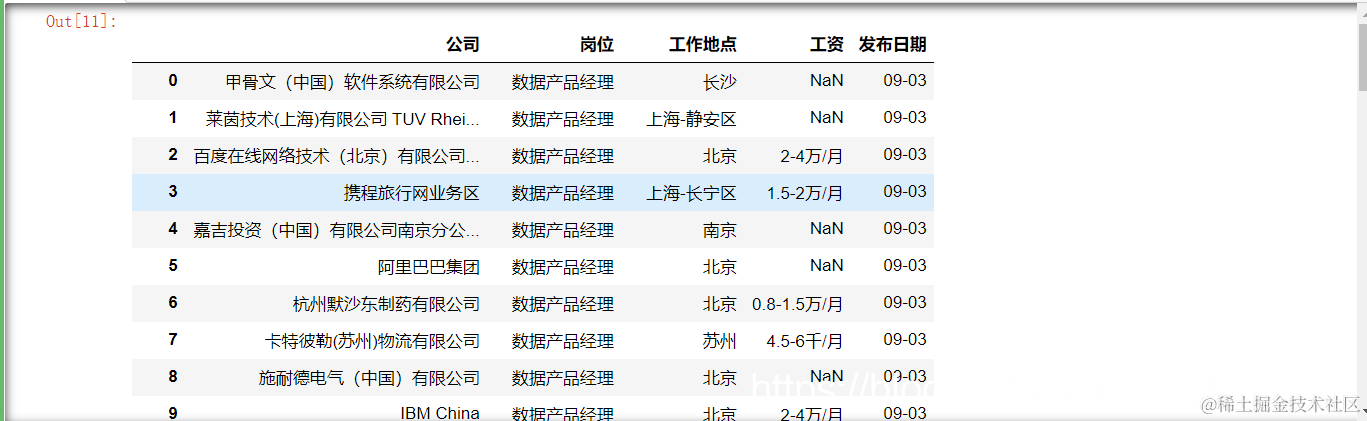Click the 09-03 date in row 0
The height and width of the screenshot is (421, 1367).
(905, 81)
